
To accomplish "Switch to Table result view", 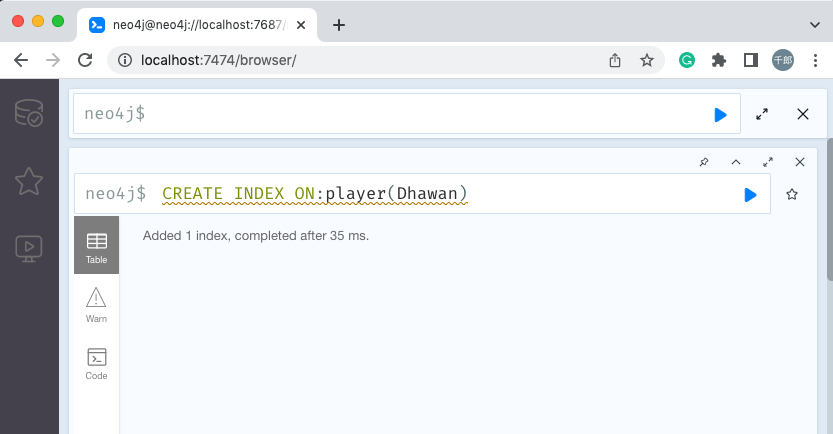I will click(97, 245).
